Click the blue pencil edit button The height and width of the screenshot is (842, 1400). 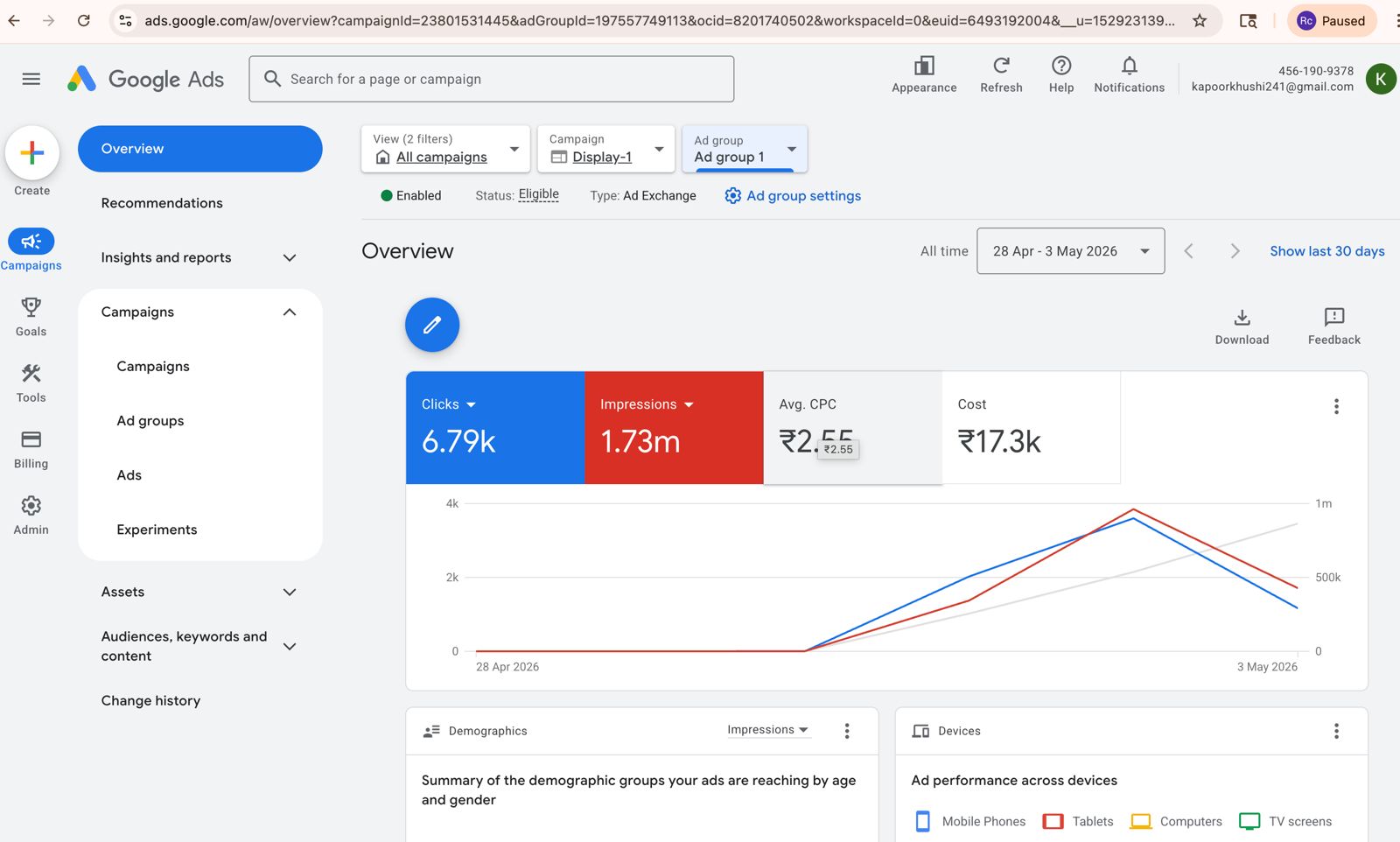(432, 325)
